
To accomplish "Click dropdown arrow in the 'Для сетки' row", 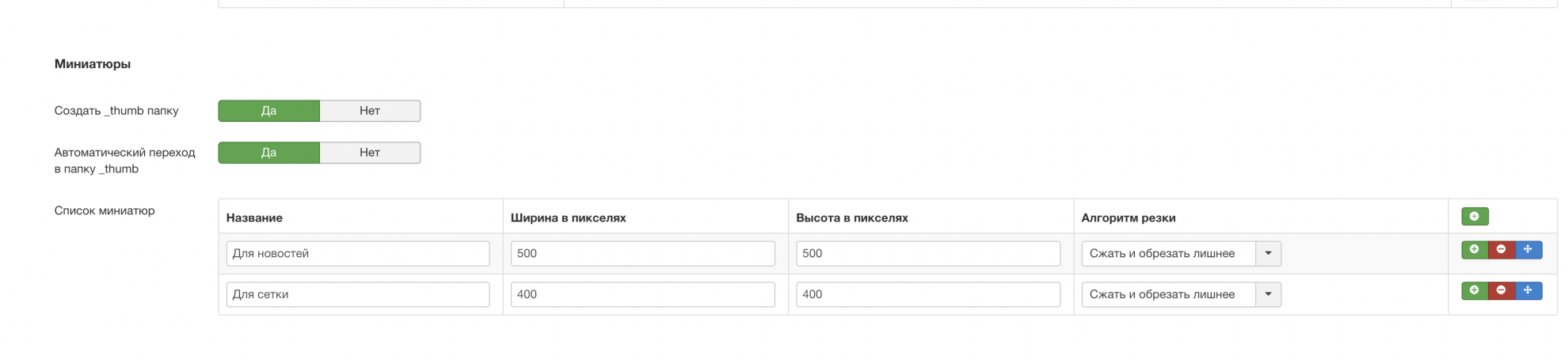I will click(x=1268, y=295).
